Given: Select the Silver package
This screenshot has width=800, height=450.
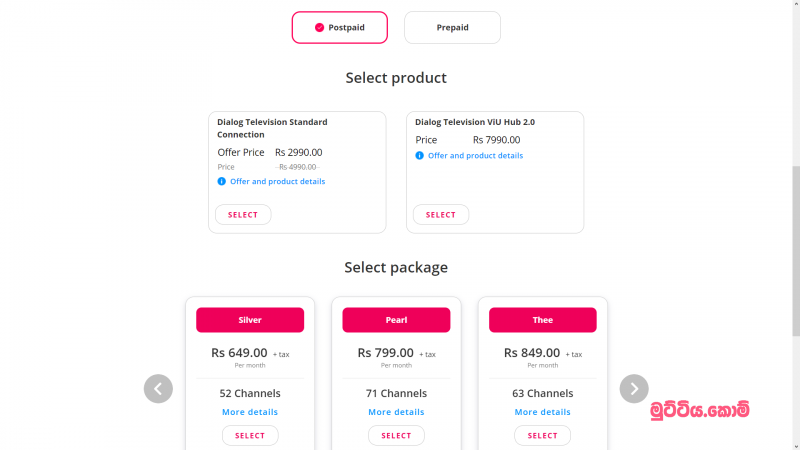Looking at the screenshot, I should [250, 436].
